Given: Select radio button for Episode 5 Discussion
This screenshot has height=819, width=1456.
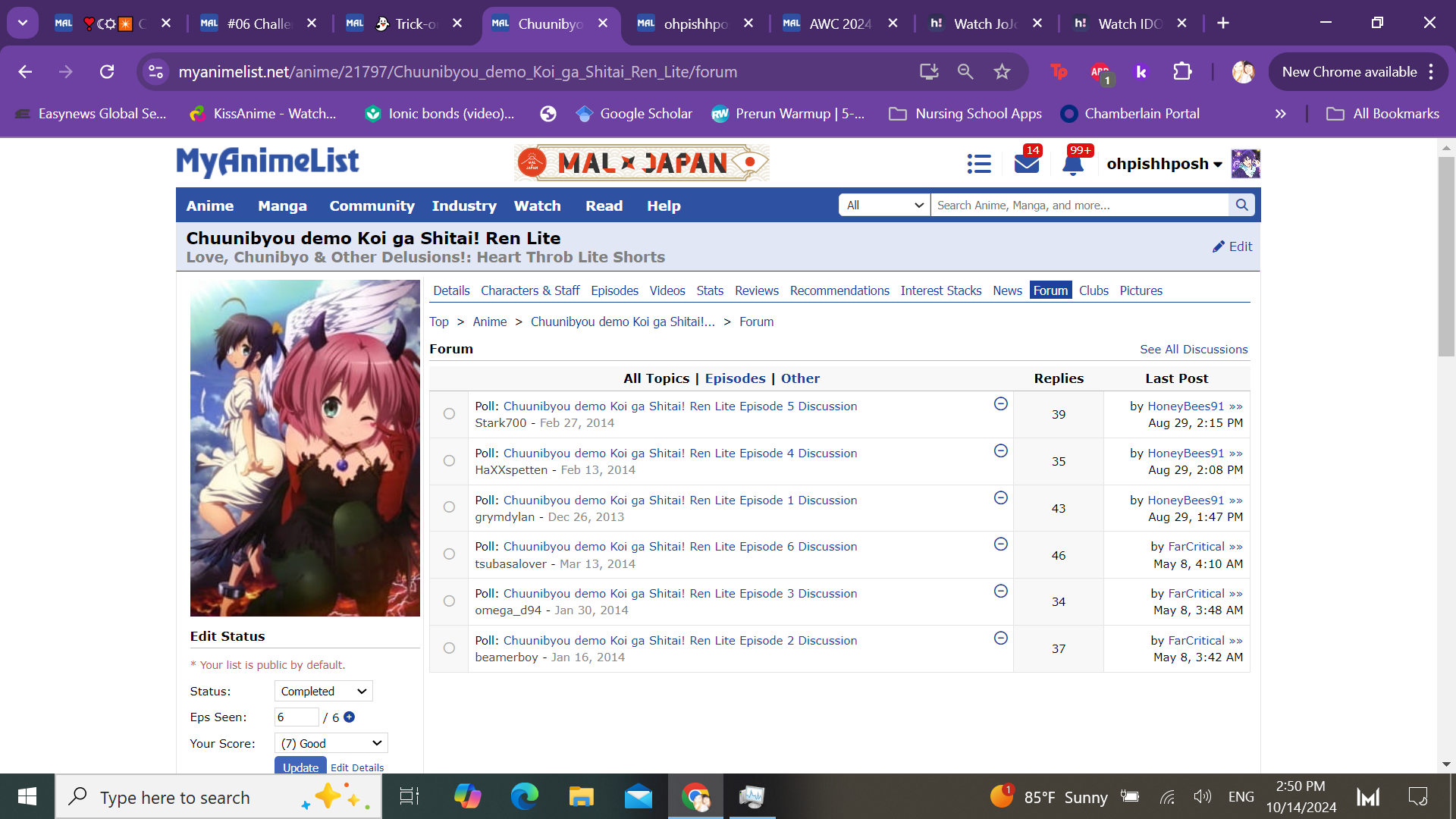Looking at the screenshot, I should pos(449,414).
